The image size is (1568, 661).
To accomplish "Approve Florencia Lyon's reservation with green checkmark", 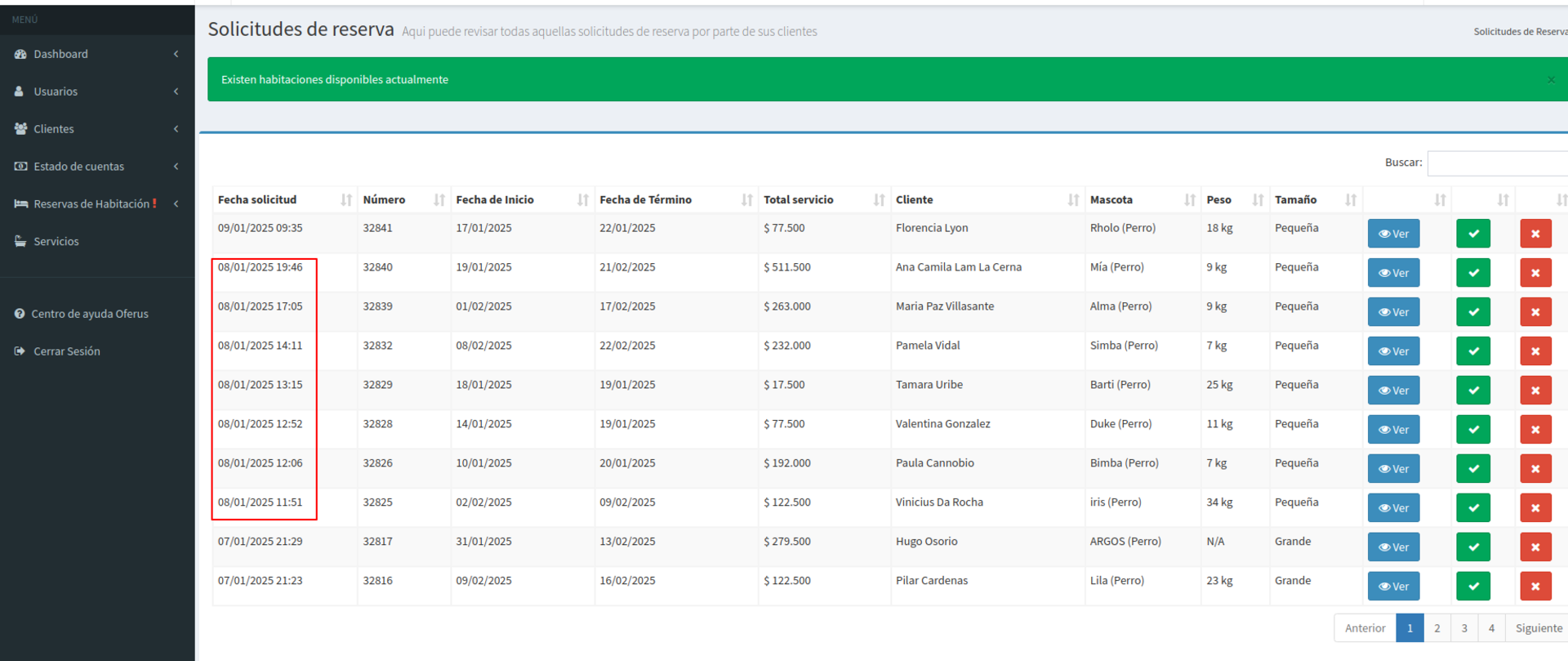I will (1472, 234).
